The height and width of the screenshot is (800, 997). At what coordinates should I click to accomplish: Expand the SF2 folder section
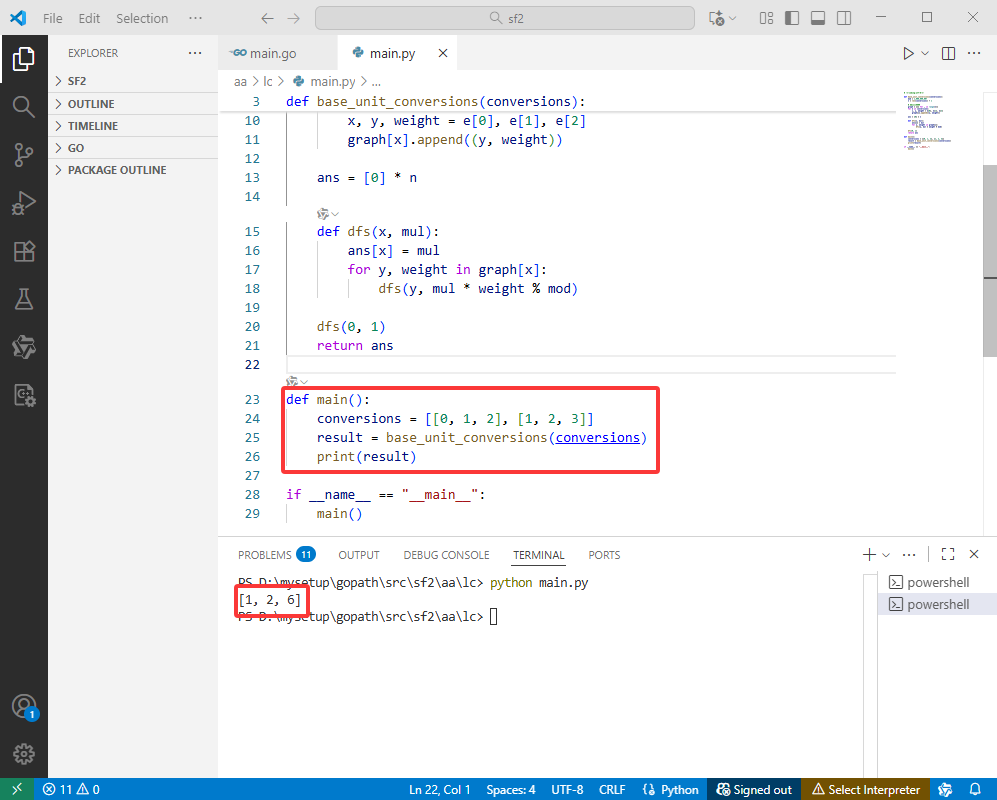coord(133,81)
